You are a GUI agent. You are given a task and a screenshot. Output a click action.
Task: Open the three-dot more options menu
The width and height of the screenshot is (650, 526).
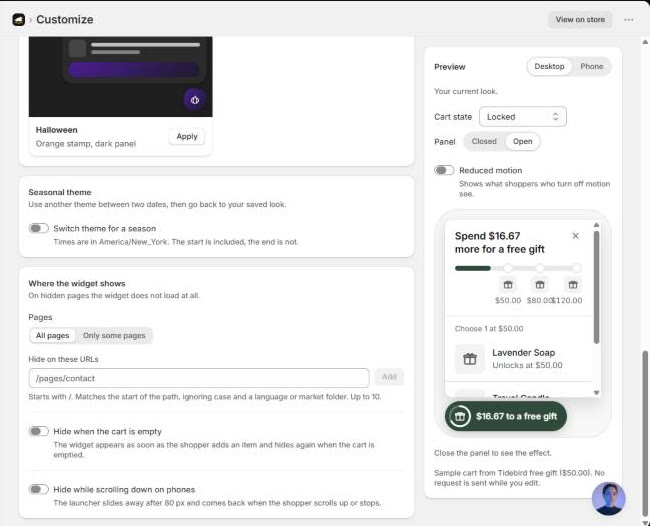click(628, 19)
